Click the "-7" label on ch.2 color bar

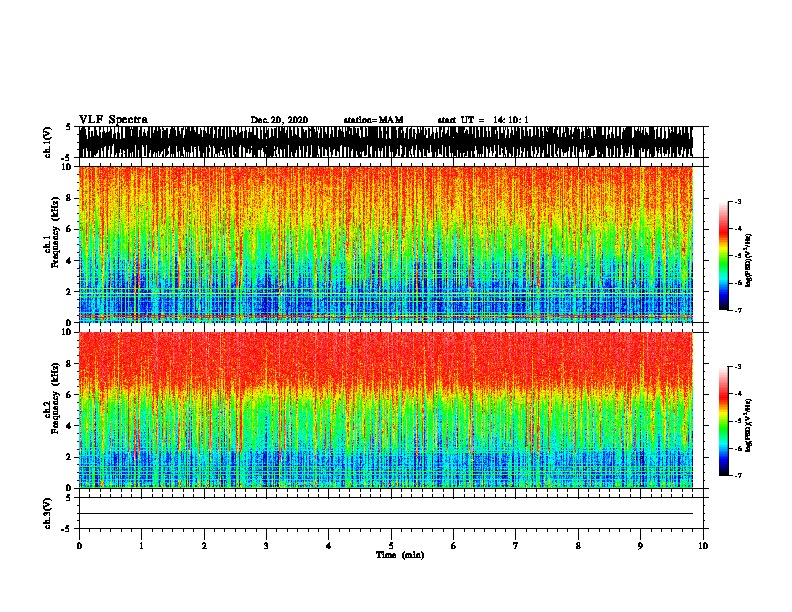(x=738, y=476)
